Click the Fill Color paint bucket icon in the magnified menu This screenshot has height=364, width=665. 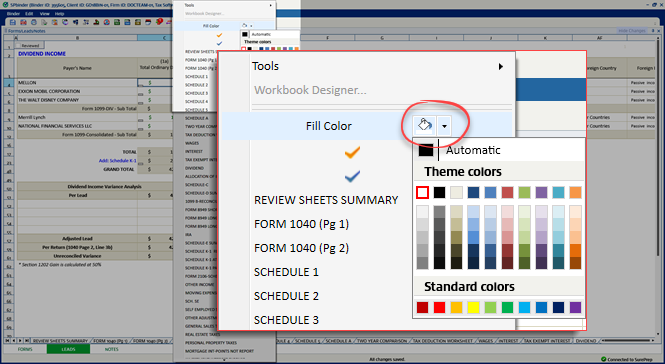click(425, 126)
